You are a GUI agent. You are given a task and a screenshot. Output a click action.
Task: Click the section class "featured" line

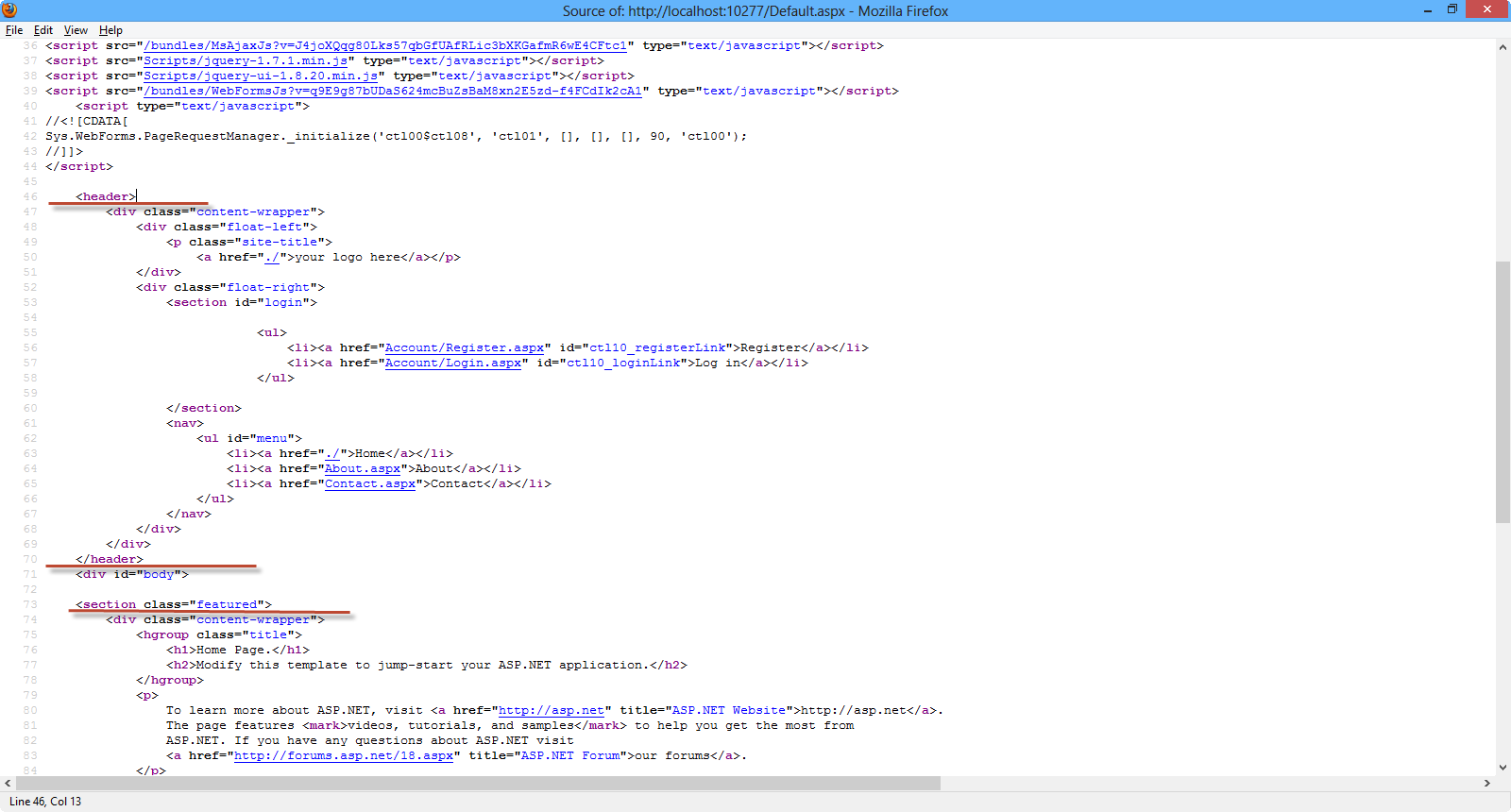coord(174,604)
